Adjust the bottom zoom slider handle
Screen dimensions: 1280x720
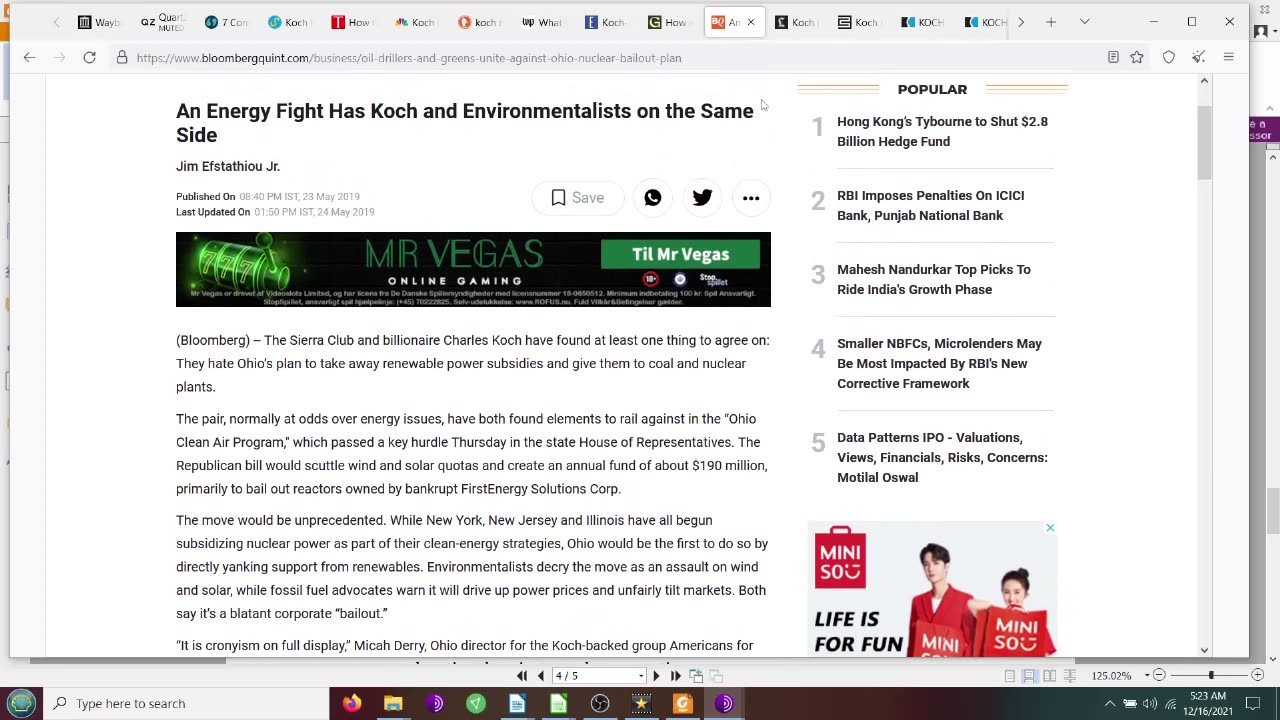pyautogui.click(x=1211, y=676)
